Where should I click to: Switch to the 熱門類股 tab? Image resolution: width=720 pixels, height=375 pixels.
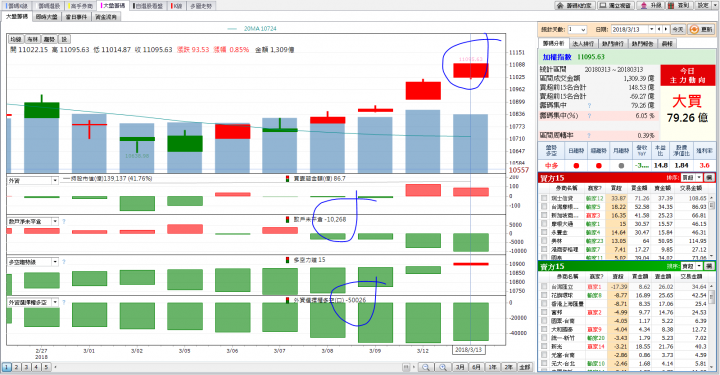pos(642,44)
